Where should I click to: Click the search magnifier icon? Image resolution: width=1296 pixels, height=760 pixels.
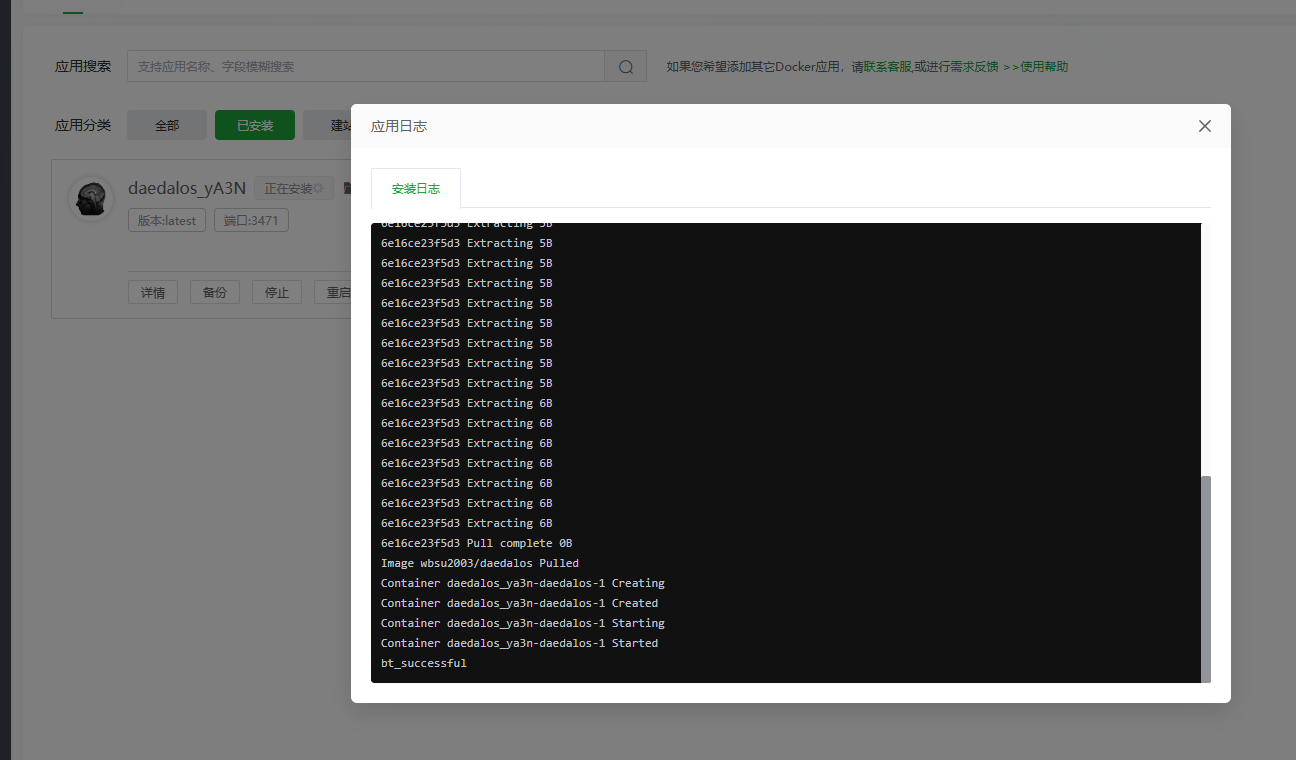[626, 67]
